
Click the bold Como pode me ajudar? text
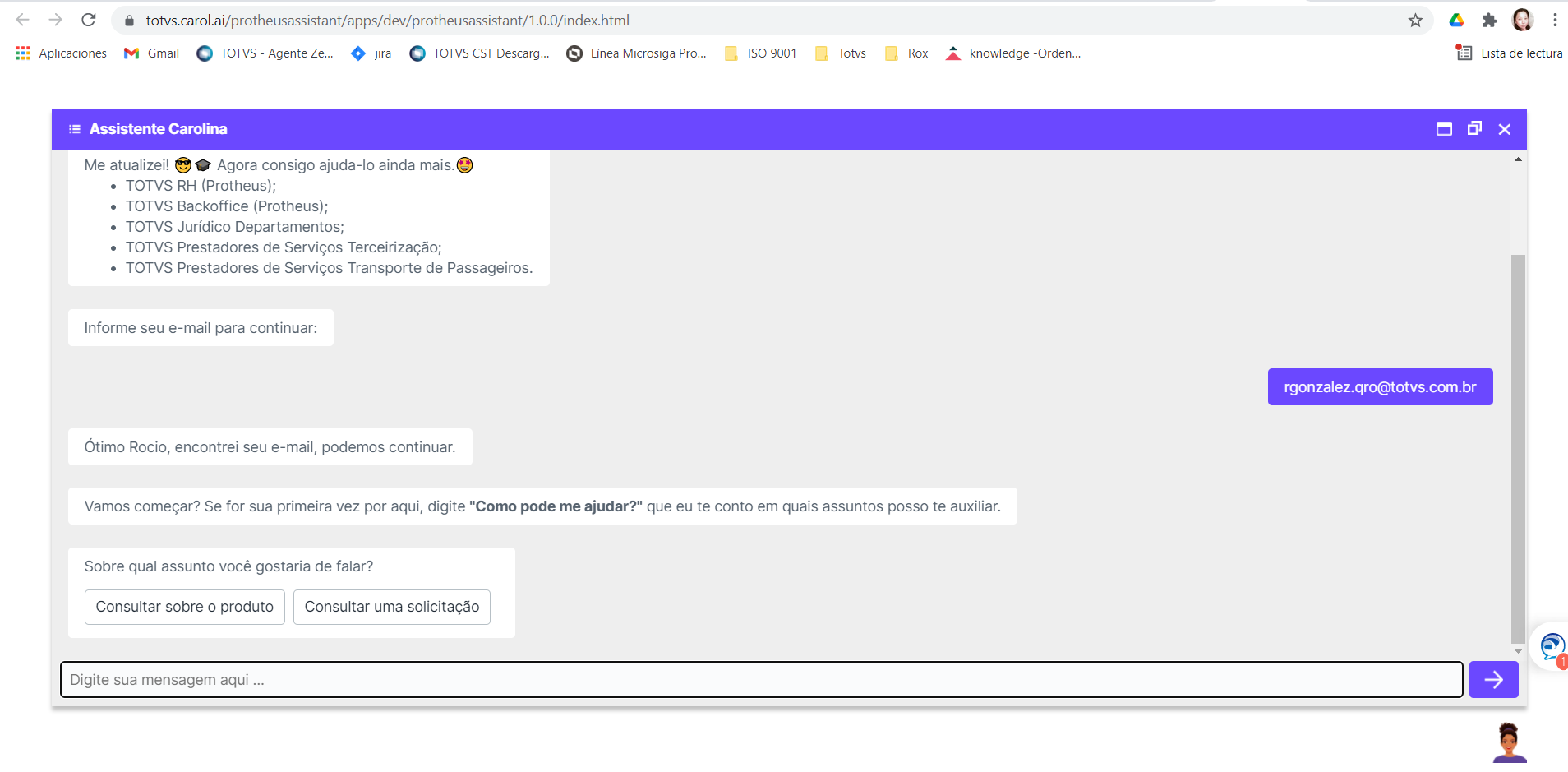(x=556, y=506)
